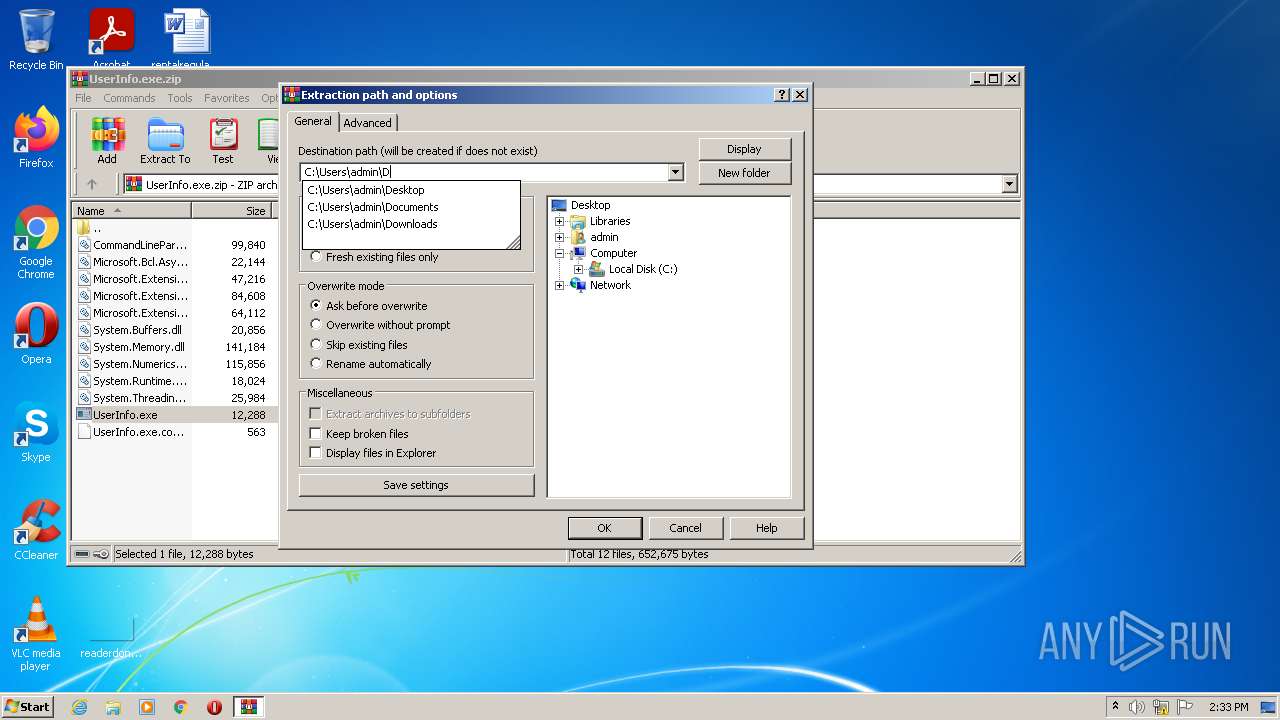The height and width of the screenshot is (720, 1280).
Task: Toggle the destination path dropdown arrow
Action: pyautogui.click(x=676, y=172)
